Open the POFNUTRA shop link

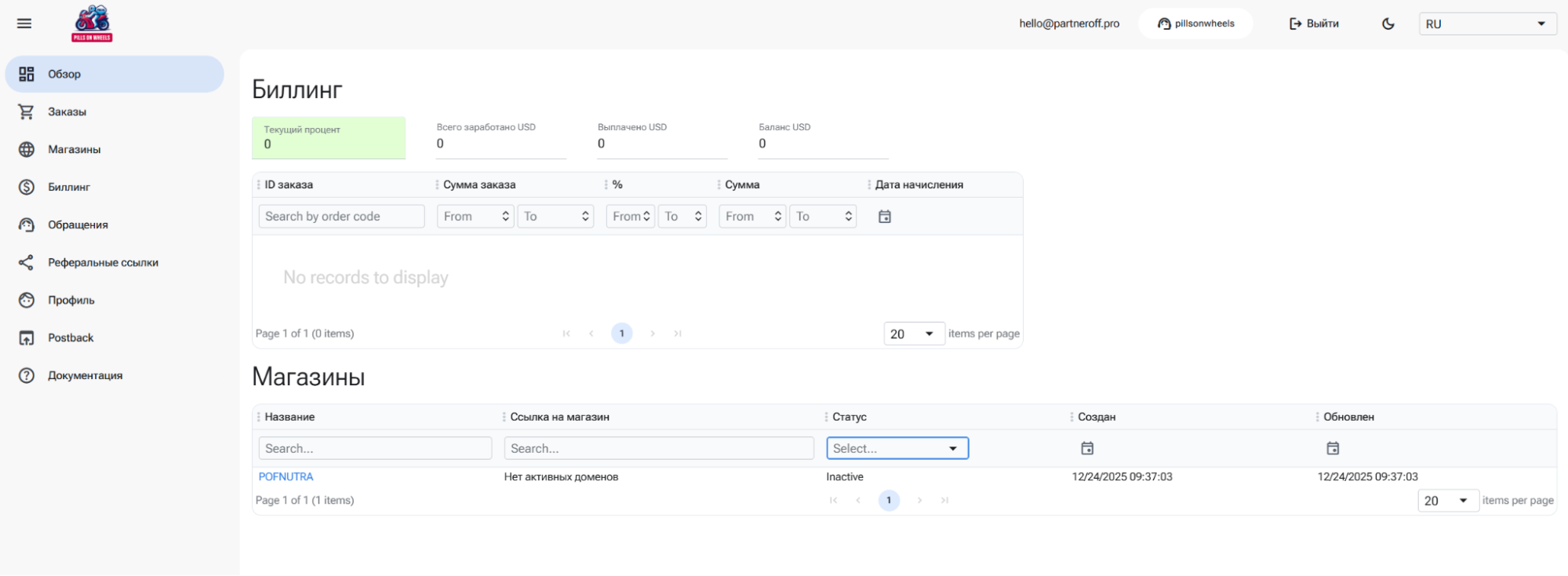click(286, 476)
